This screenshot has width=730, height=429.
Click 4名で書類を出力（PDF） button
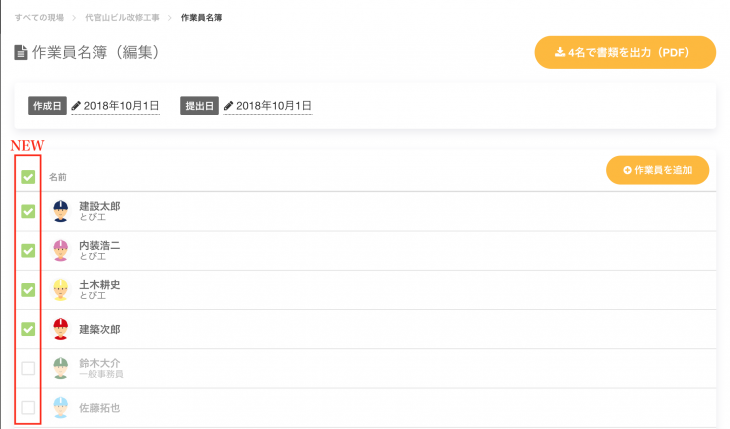tap(625, 53)
